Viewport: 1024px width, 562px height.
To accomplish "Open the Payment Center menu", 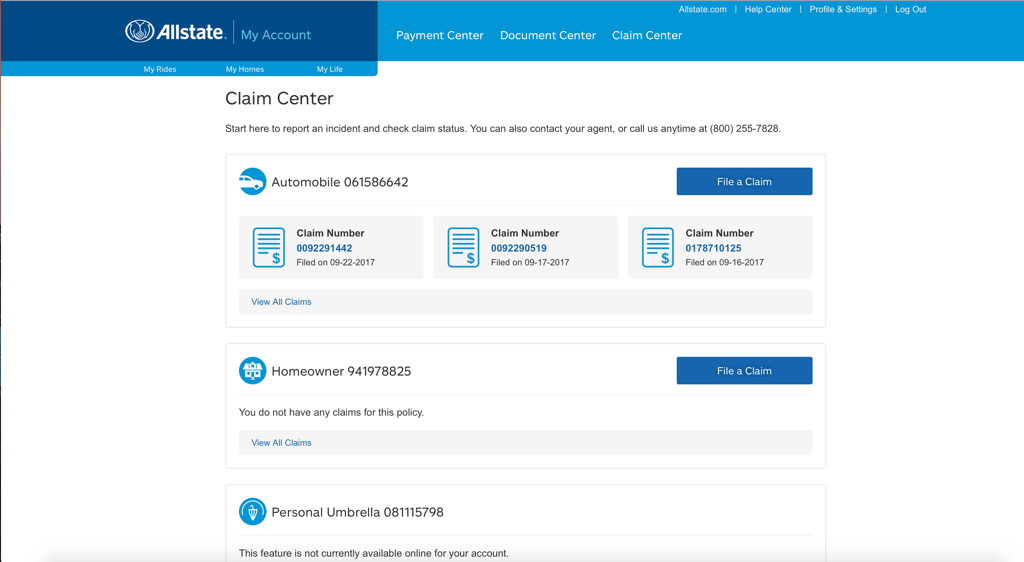I will [x=440, y=35].
